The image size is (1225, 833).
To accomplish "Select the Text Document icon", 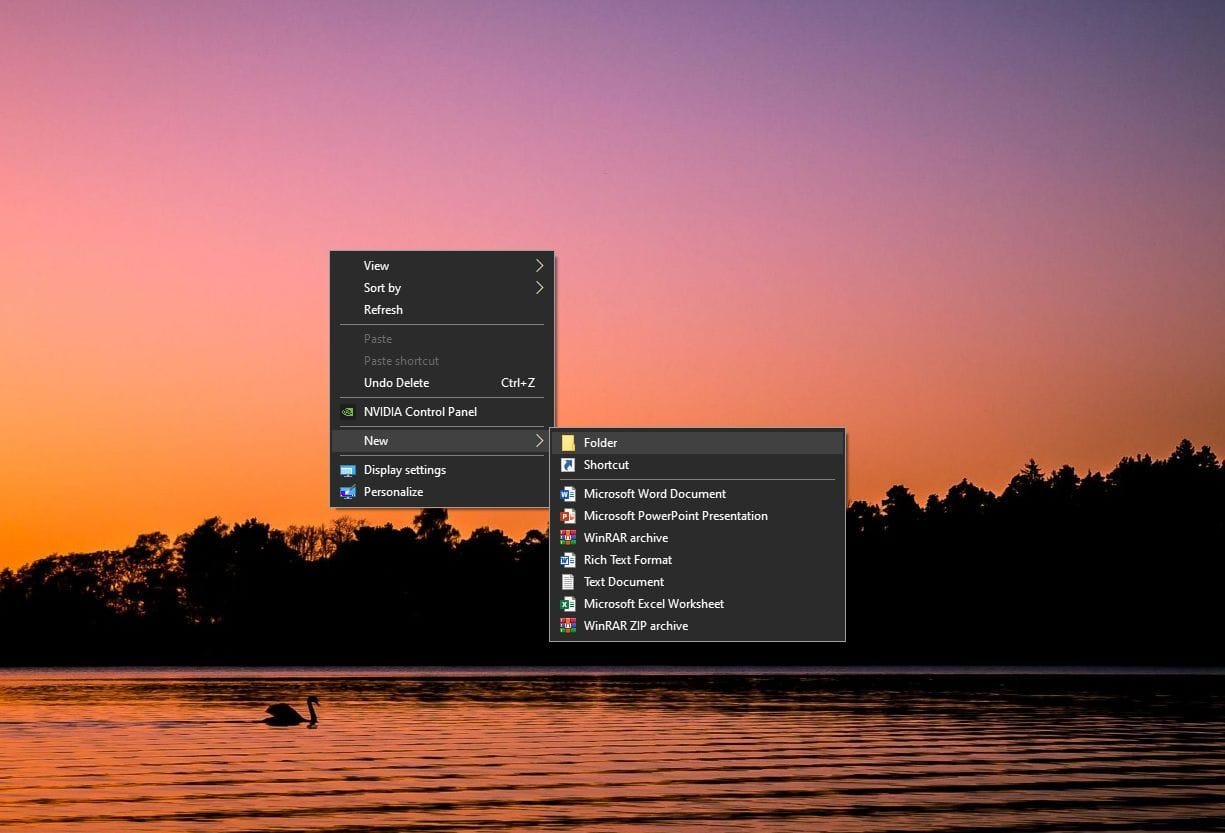I will coord(569,581).
